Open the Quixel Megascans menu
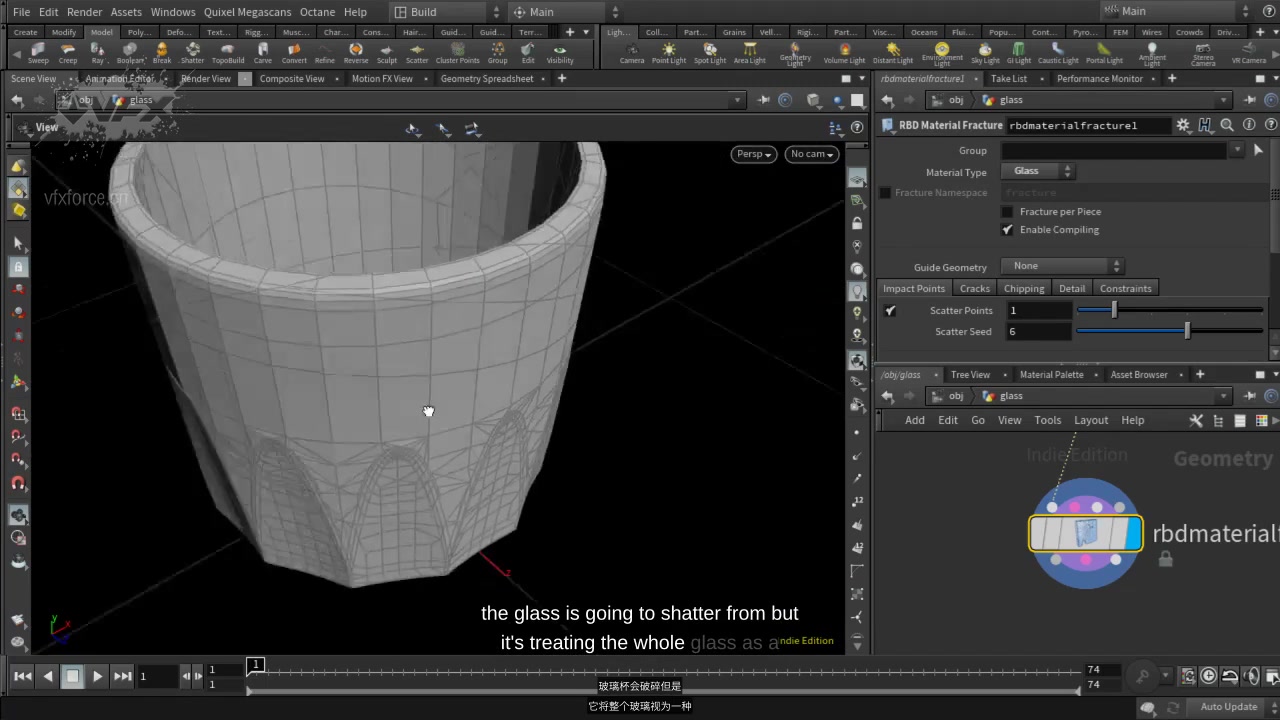1280x720 pixels. pos(248,12)
